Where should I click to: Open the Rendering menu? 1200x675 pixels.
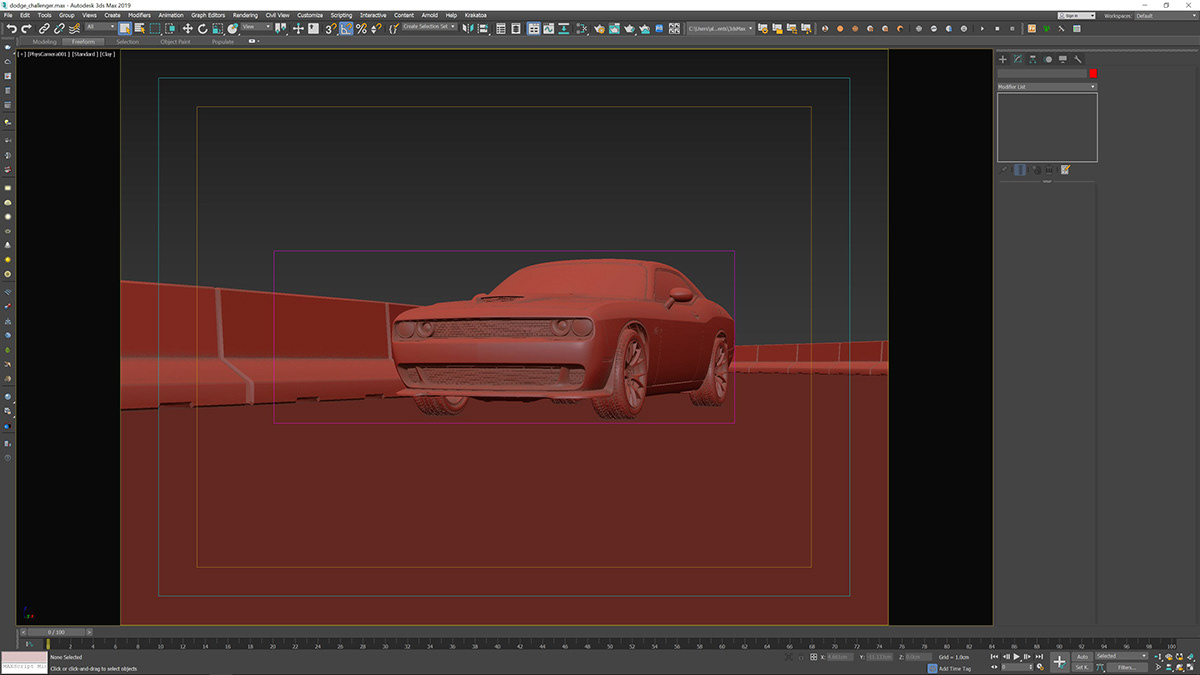tap(245, 15)
